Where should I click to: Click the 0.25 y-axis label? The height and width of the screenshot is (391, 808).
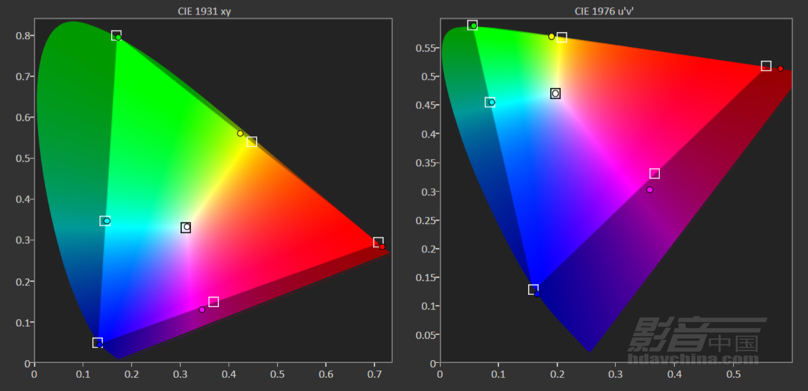click(425, 220)
